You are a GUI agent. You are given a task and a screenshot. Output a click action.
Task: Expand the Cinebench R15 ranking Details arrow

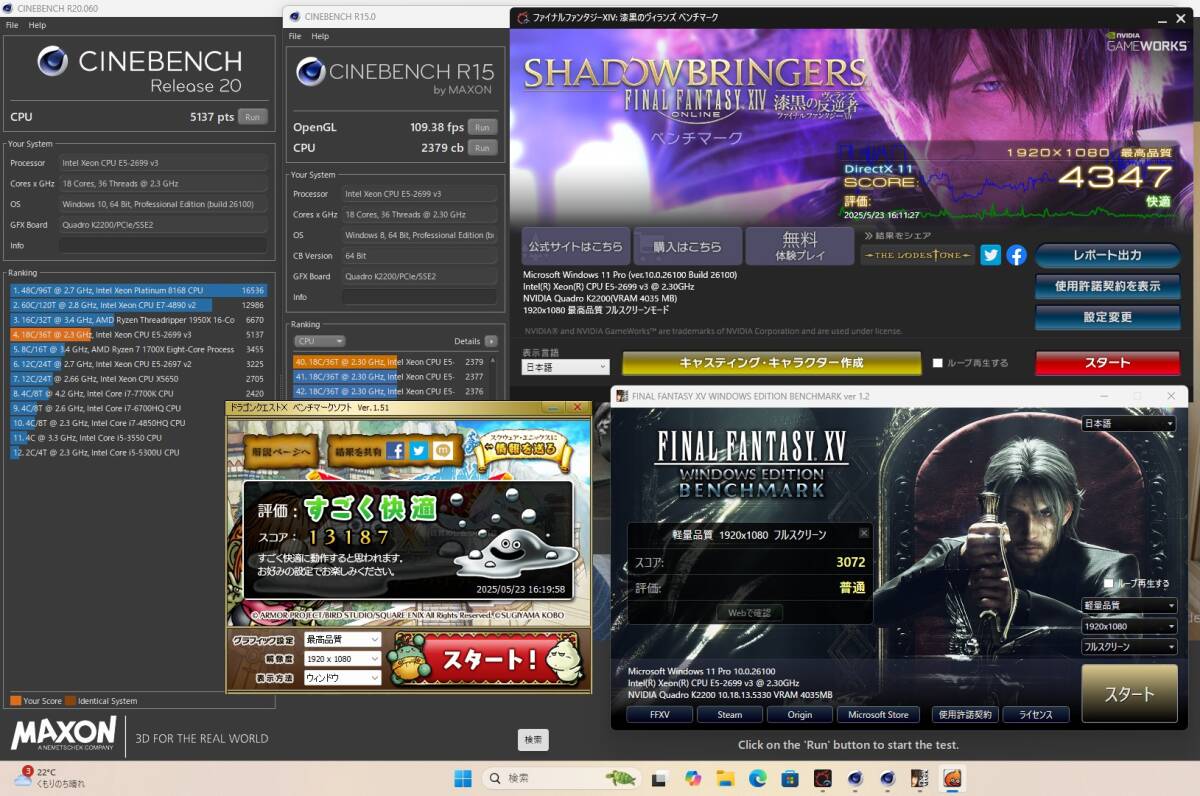coord(491,341)
